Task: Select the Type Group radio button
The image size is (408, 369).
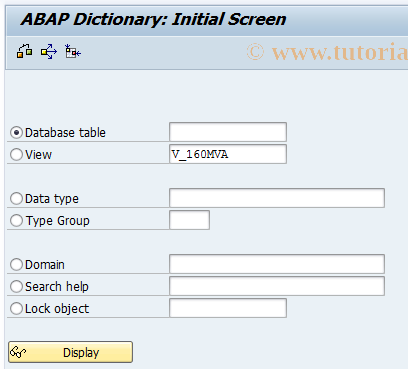Action: [16, 221]
